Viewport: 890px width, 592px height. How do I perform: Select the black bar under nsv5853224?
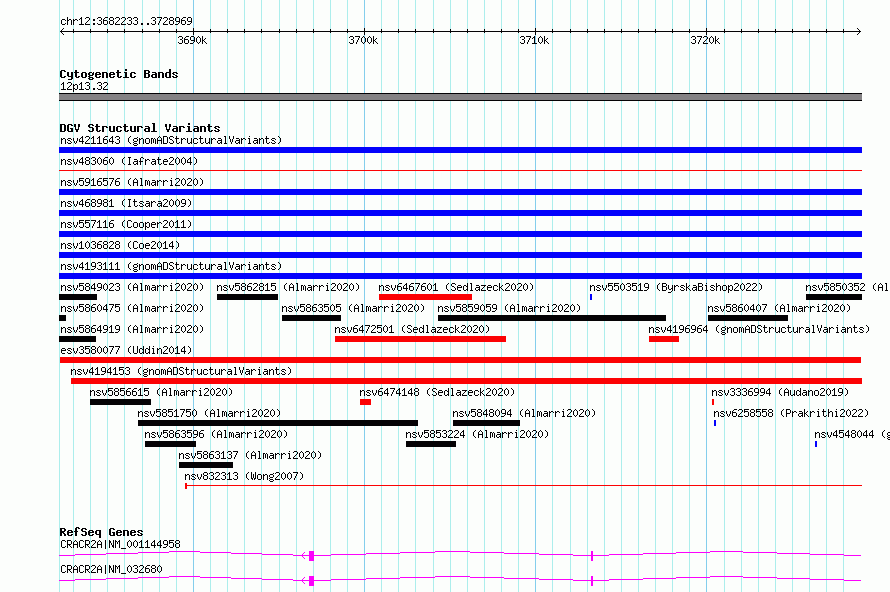[431, 444]
